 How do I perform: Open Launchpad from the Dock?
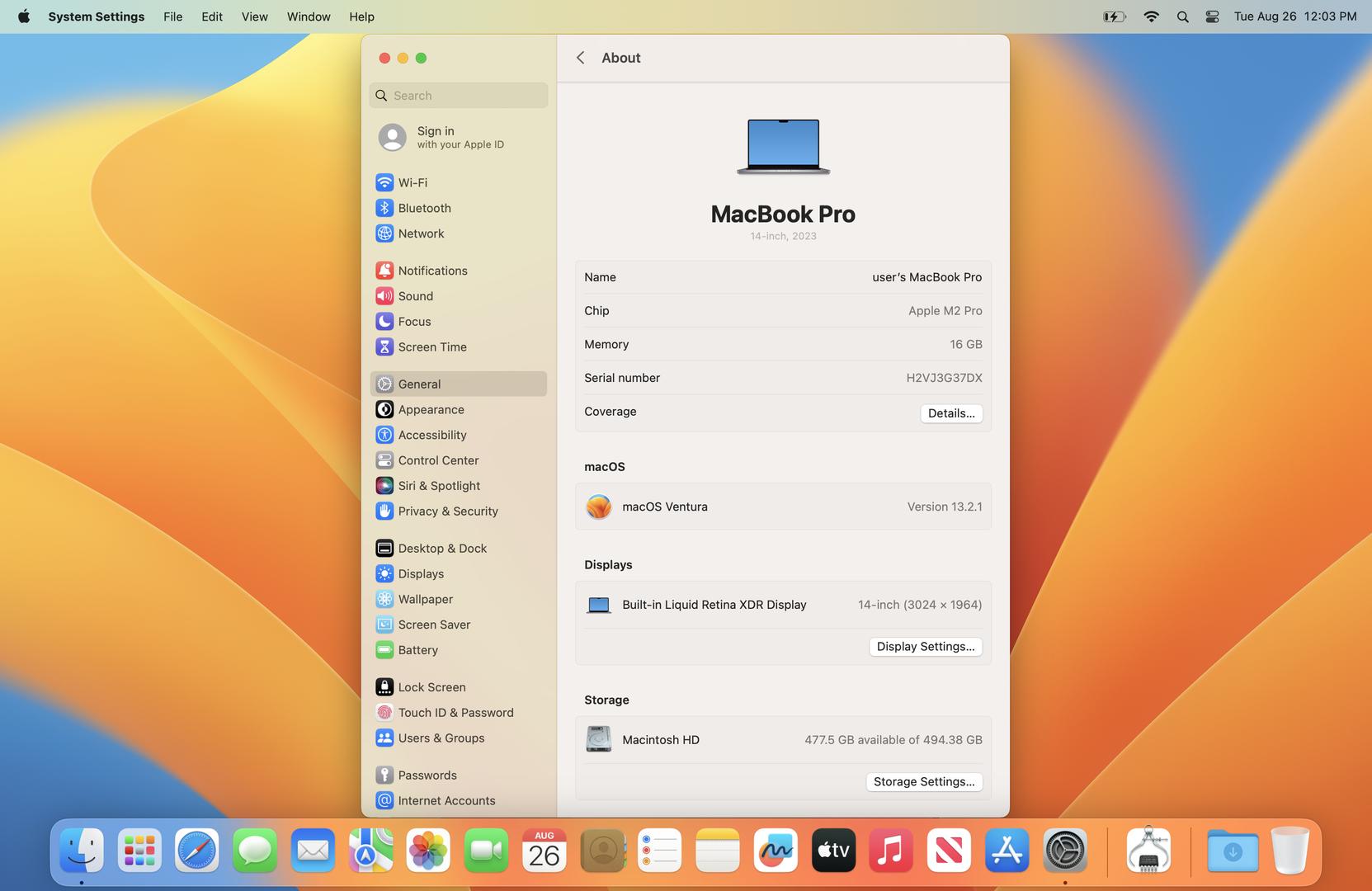tap(139, 851)
